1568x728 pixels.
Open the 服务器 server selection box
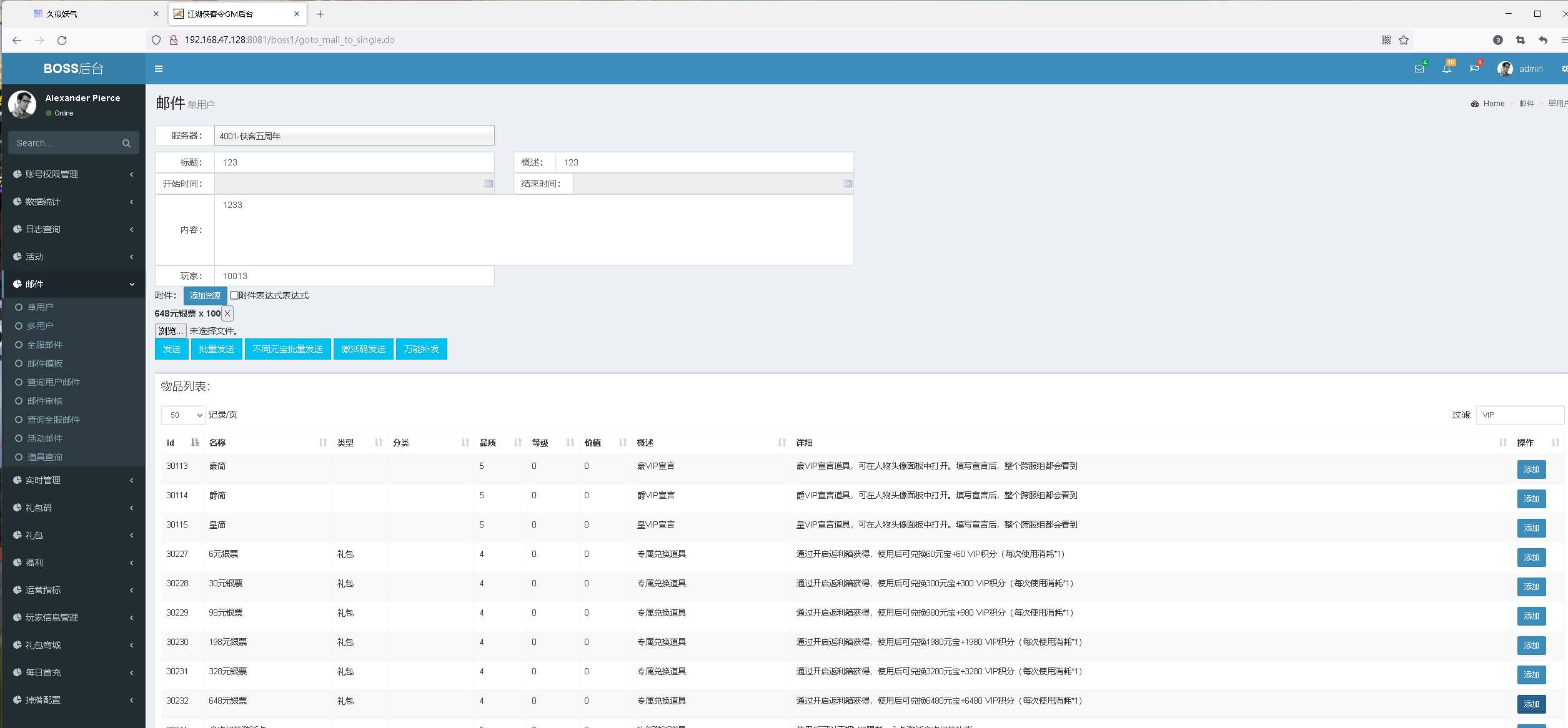pyautogui.click(x=354, y=135)
